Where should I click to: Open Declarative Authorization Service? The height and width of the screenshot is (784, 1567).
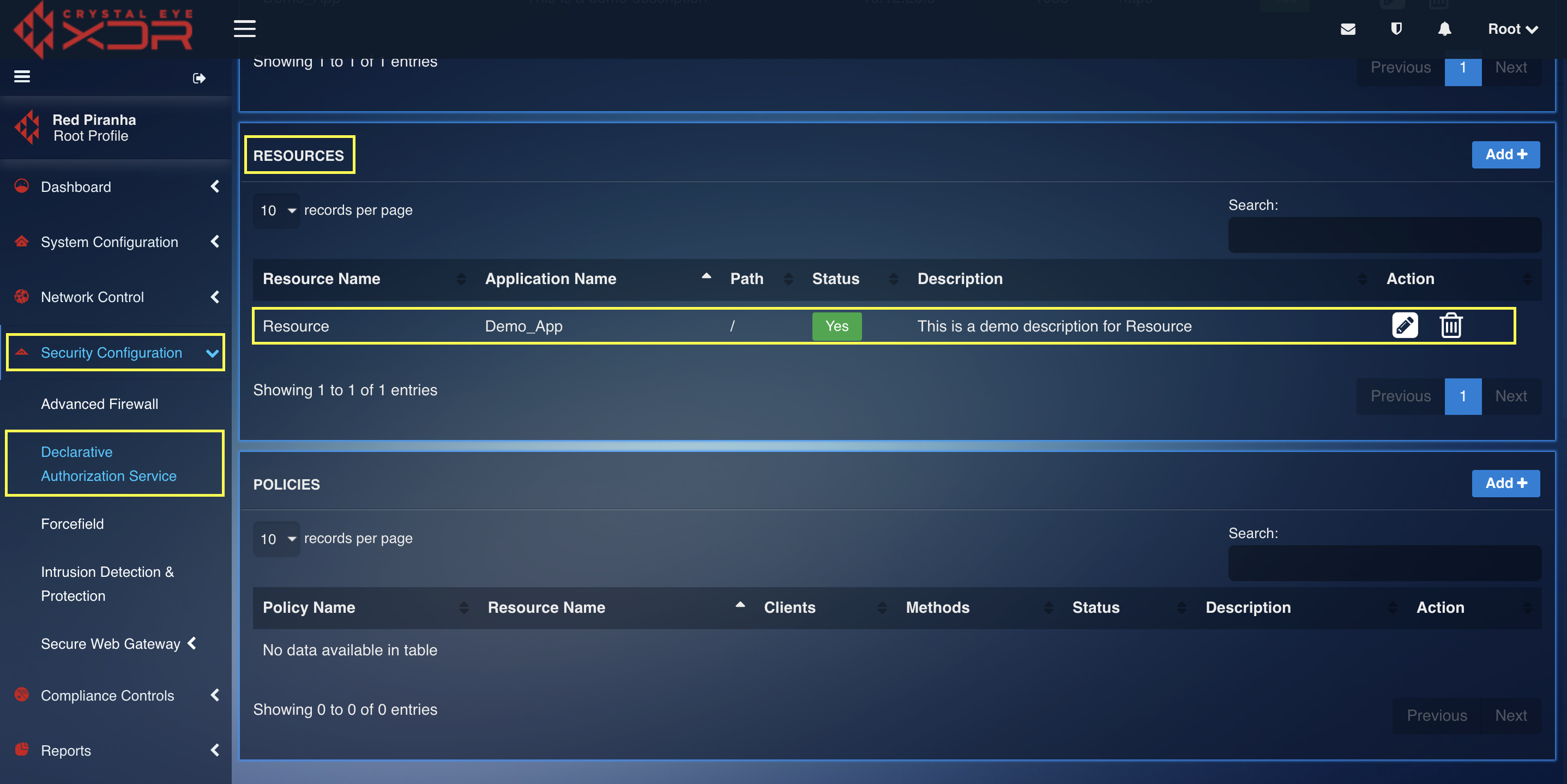click(109, 463)
